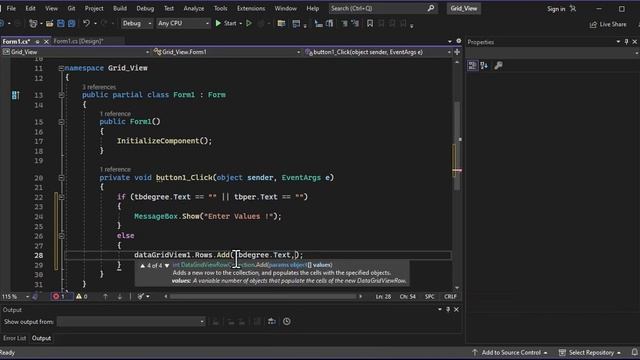Click Select Repository
Viewport: 640px width, 360px height.
[x=591, y=352]
